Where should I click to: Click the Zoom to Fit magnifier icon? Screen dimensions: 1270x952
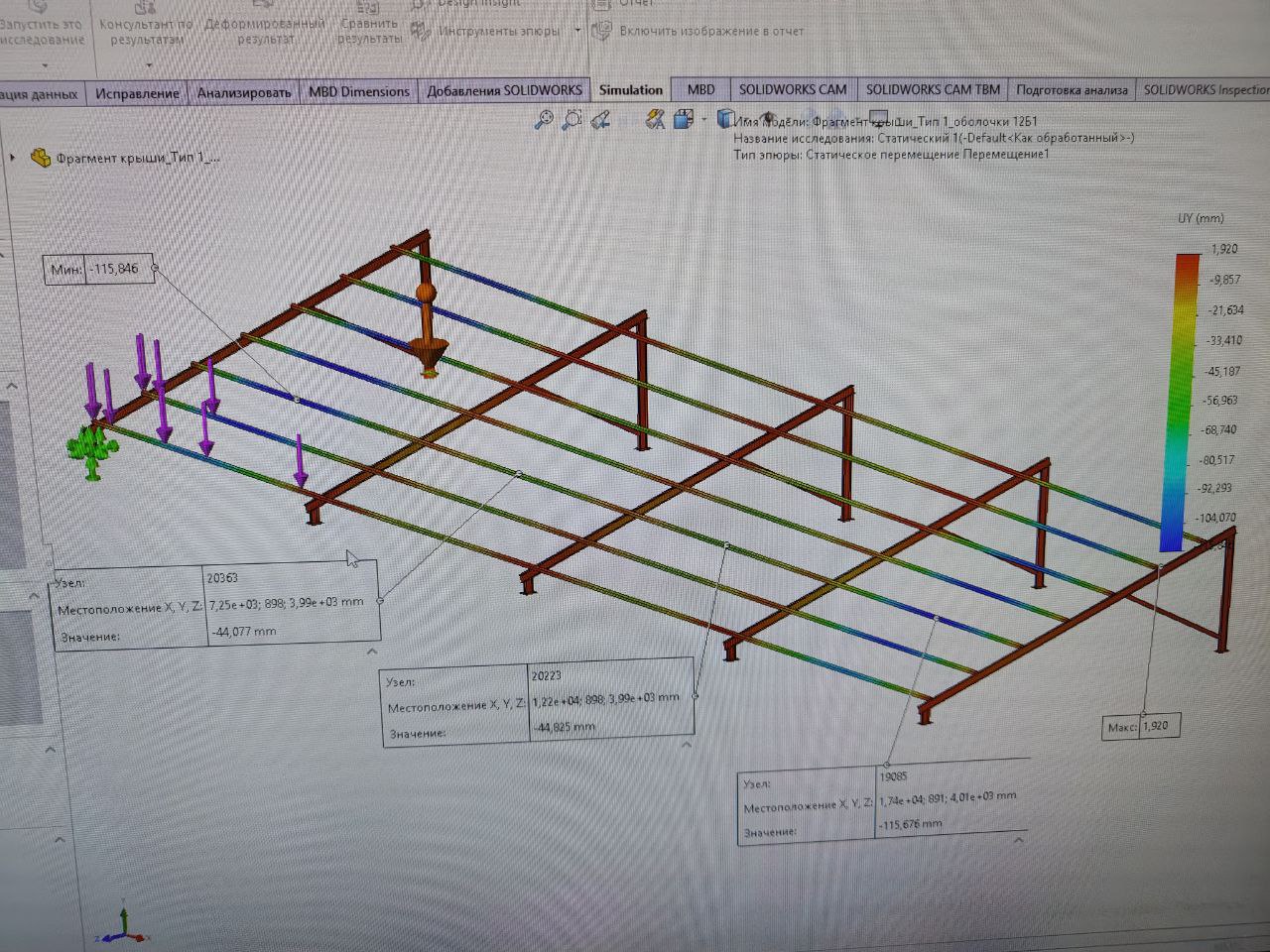(543, 120)
